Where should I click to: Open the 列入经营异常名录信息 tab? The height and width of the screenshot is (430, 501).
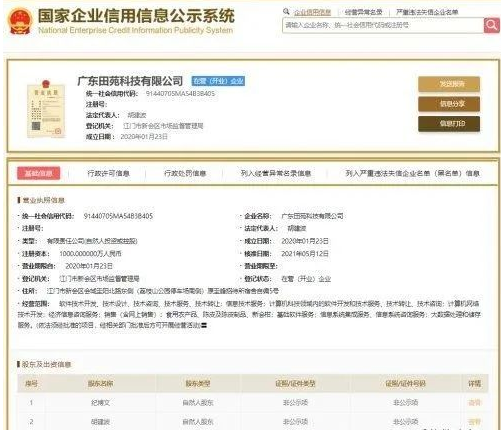pos(276,173)
